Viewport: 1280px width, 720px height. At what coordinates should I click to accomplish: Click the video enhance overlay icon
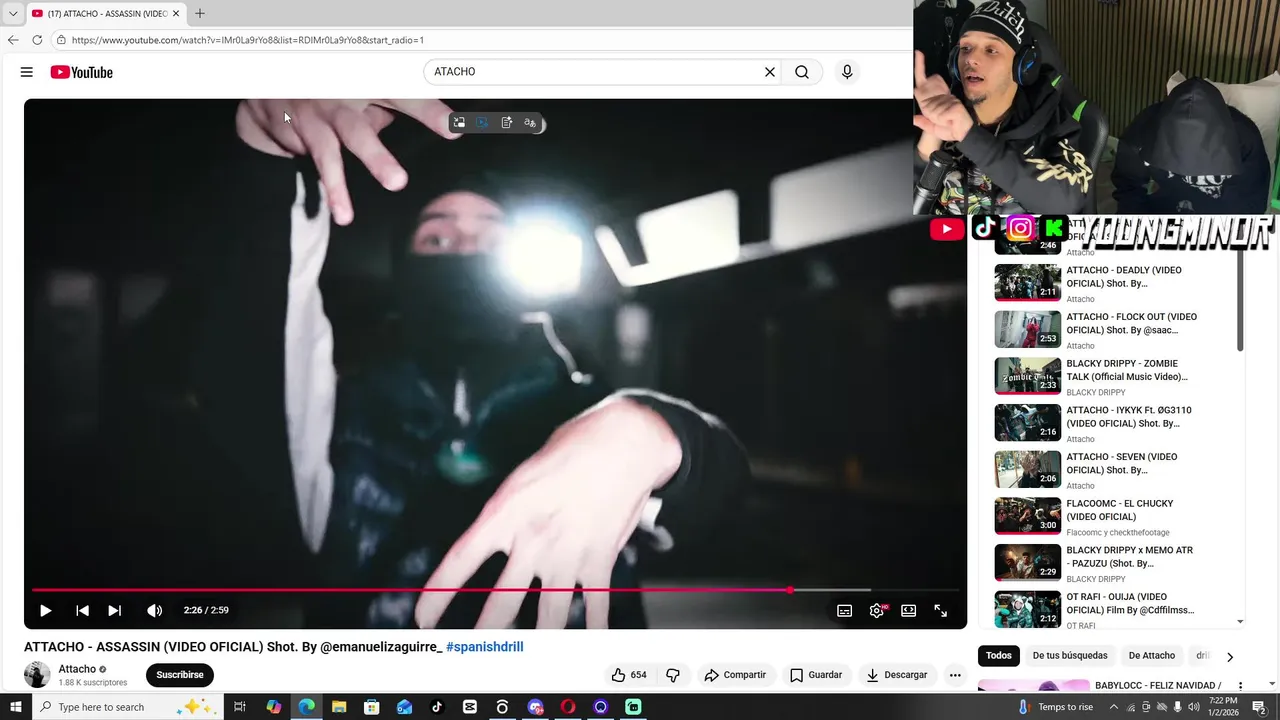[x=482, y=122]
